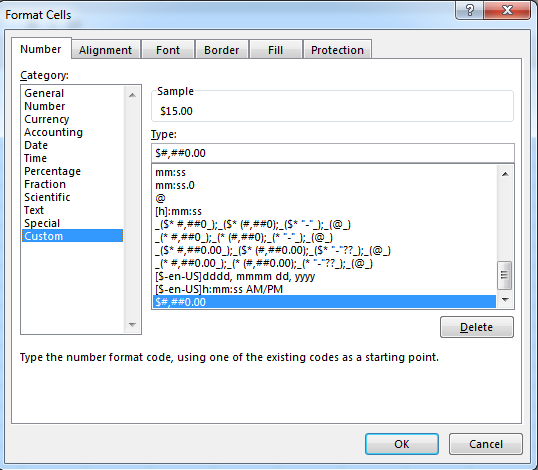Viewport: 538px width, 470px height.
Task: Click the up arrow of Type list scrollbar
Action: point(505,174)
